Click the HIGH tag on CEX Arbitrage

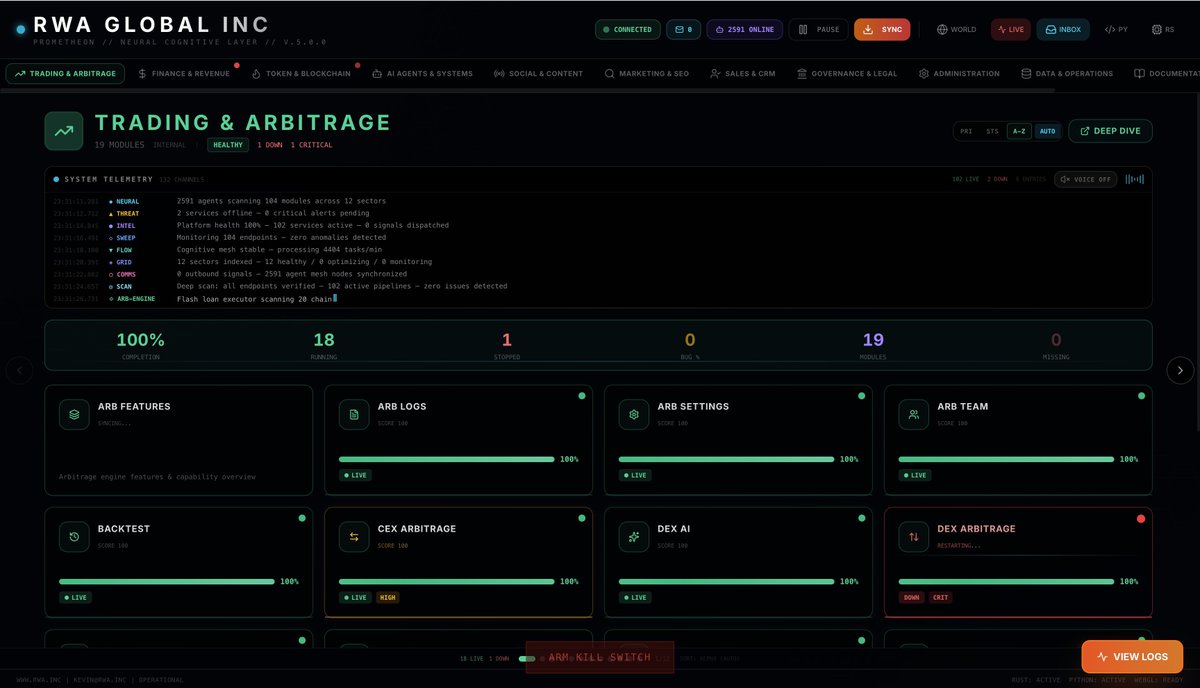387,597
